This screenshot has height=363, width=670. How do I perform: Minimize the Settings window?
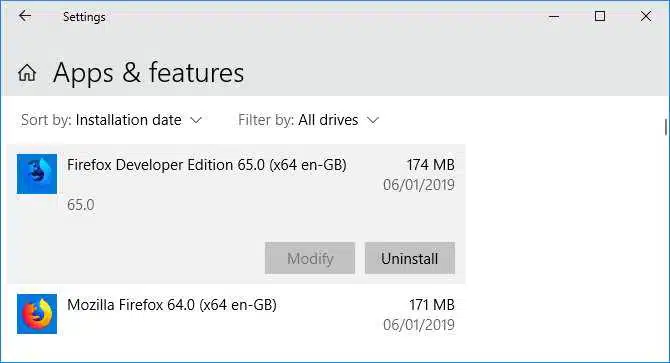click(x=554, y=17)
